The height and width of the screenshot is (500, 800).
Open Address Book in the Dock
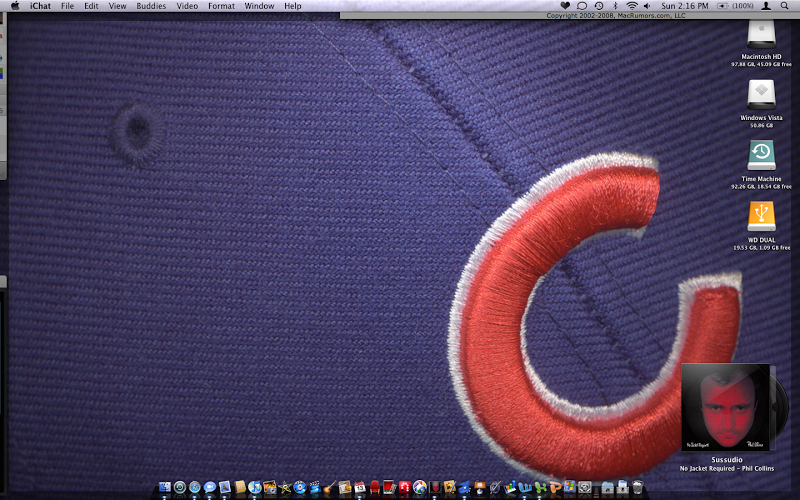240,487
